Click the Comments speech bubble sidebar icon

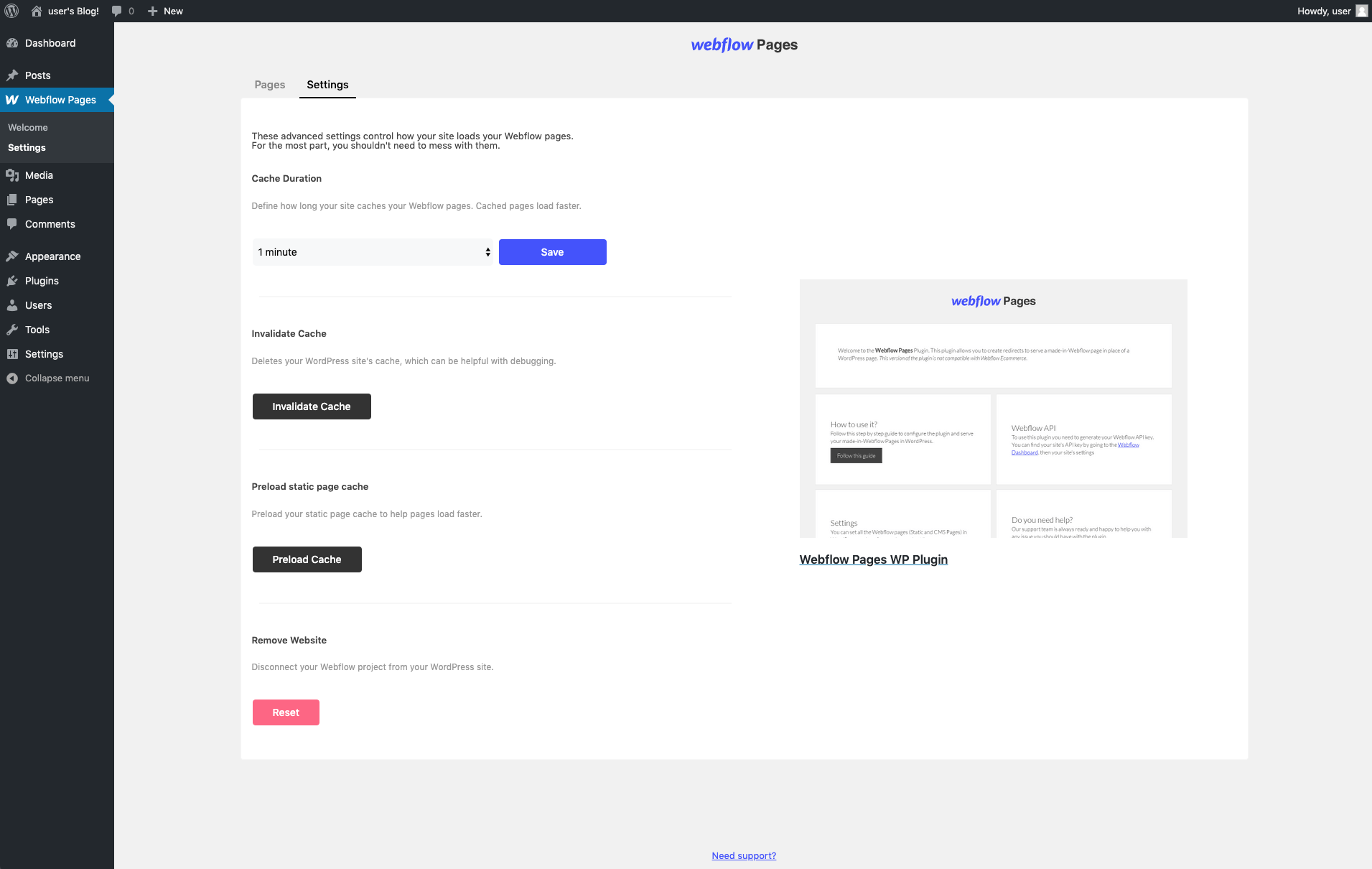click(12, 224)
